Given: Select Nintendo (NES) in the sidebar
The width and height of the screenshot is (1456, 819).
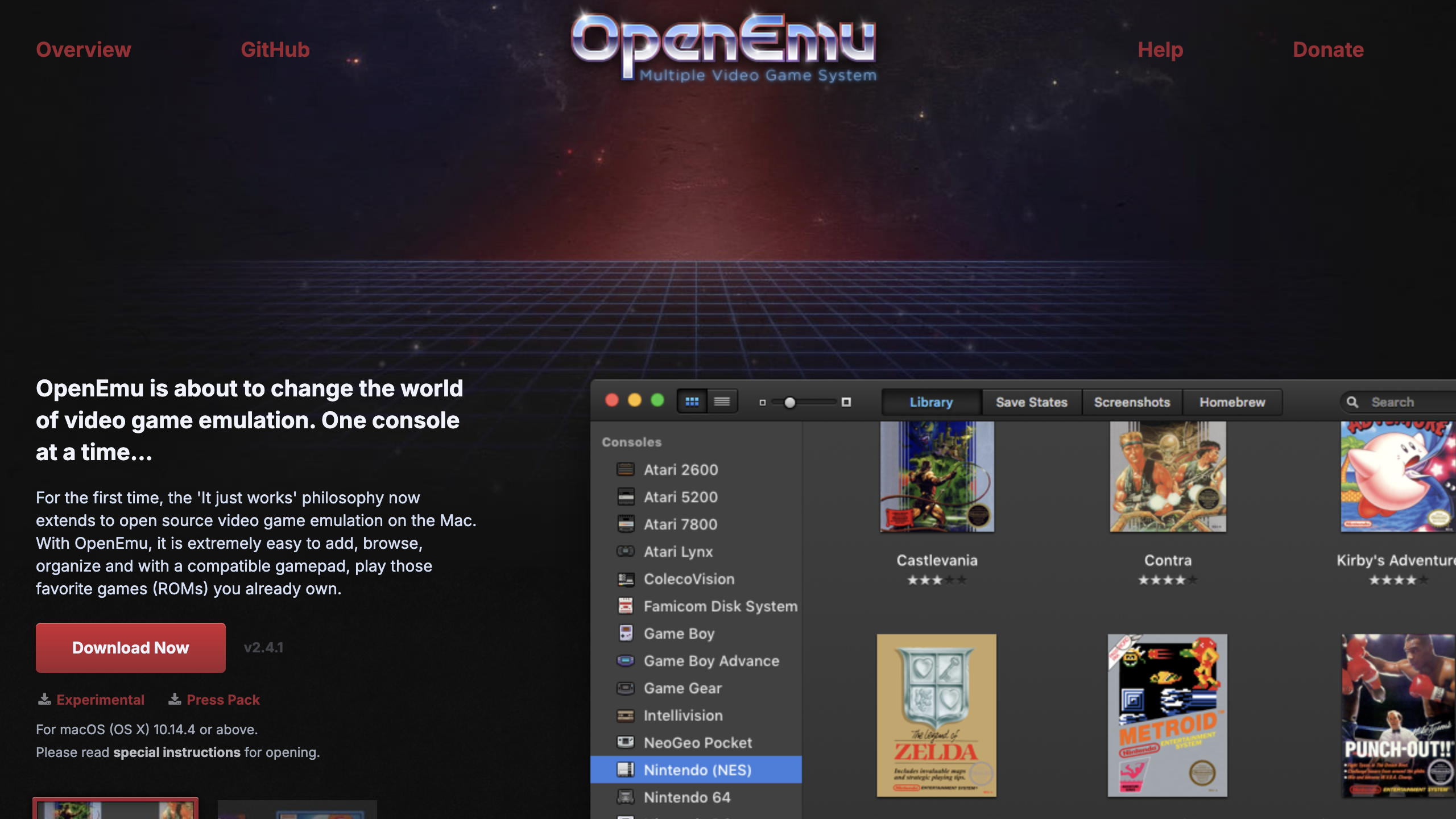Looking at the screenshot, I should coord(696,770).
